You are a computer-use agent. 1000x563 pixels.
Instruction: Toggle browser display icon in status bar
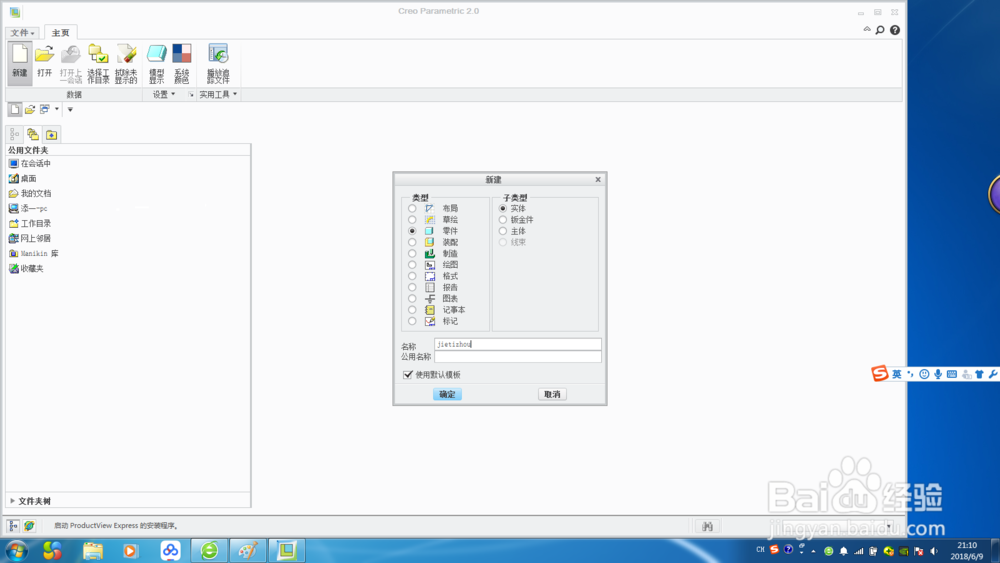pyautogui.click(x=29, y=525)
